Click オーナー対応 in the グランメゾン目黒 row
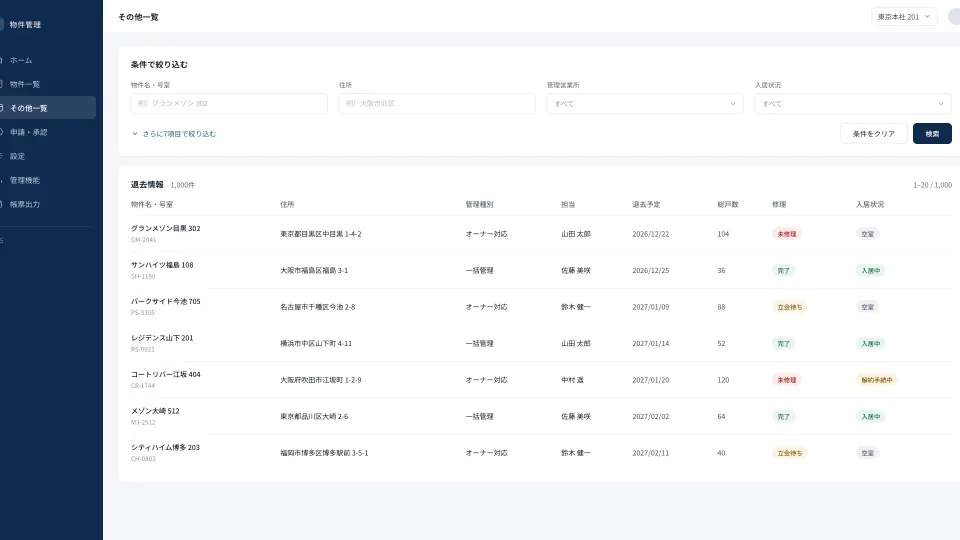The width and height of the screenshot is (960, 540). tap(486, 234)
